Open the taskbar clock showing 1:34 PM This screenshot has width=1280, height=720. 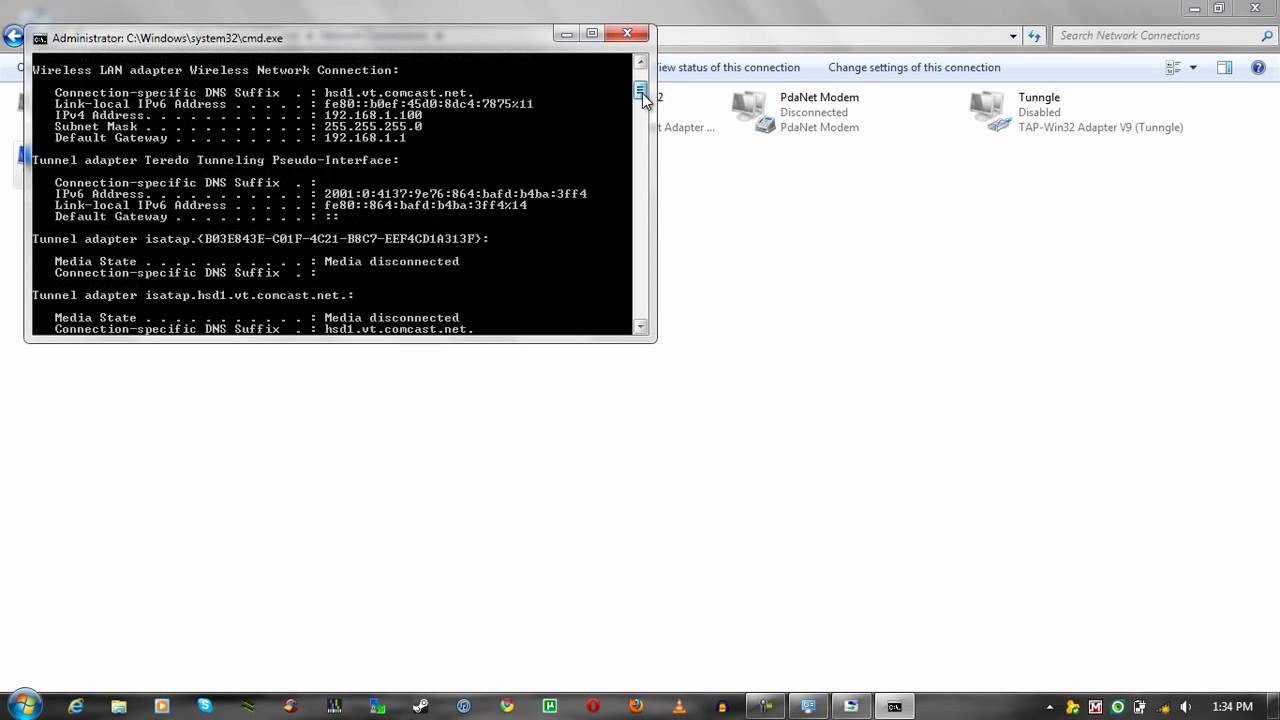pyautogui.click(x=1232, y=707)
